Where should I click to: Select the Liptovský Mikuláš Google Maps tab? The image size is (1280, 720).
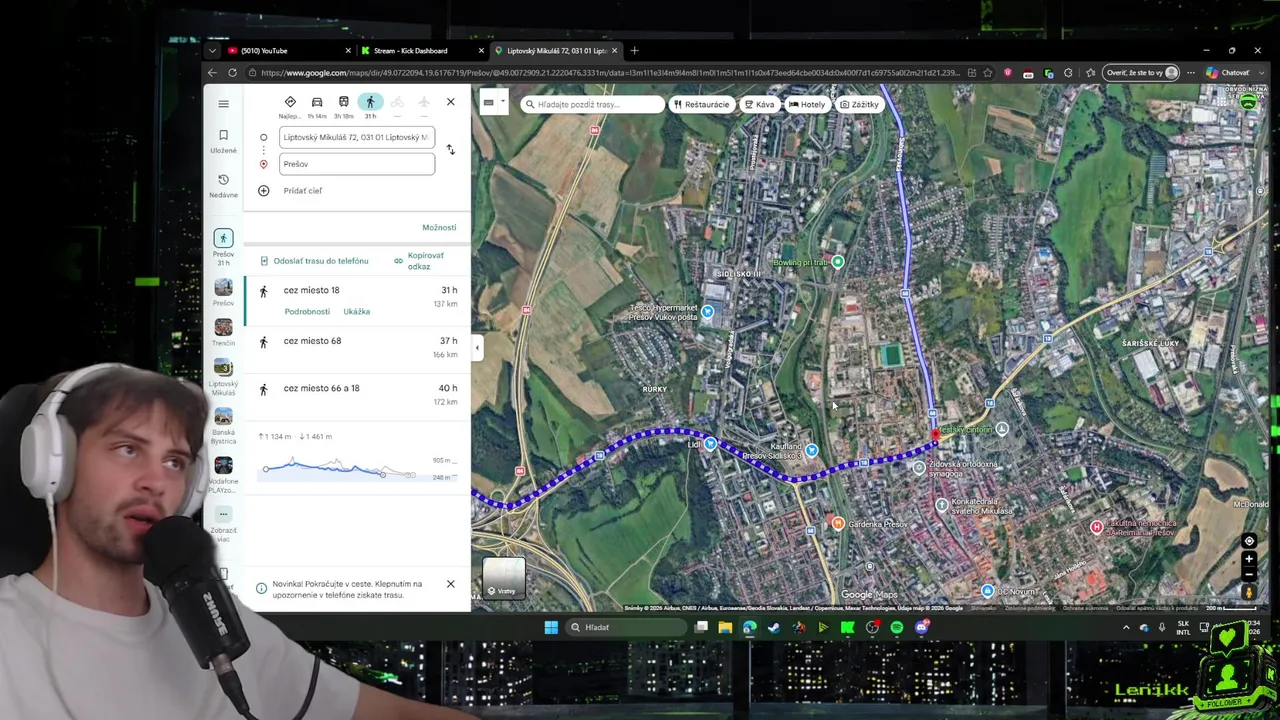tap(555, 51)
